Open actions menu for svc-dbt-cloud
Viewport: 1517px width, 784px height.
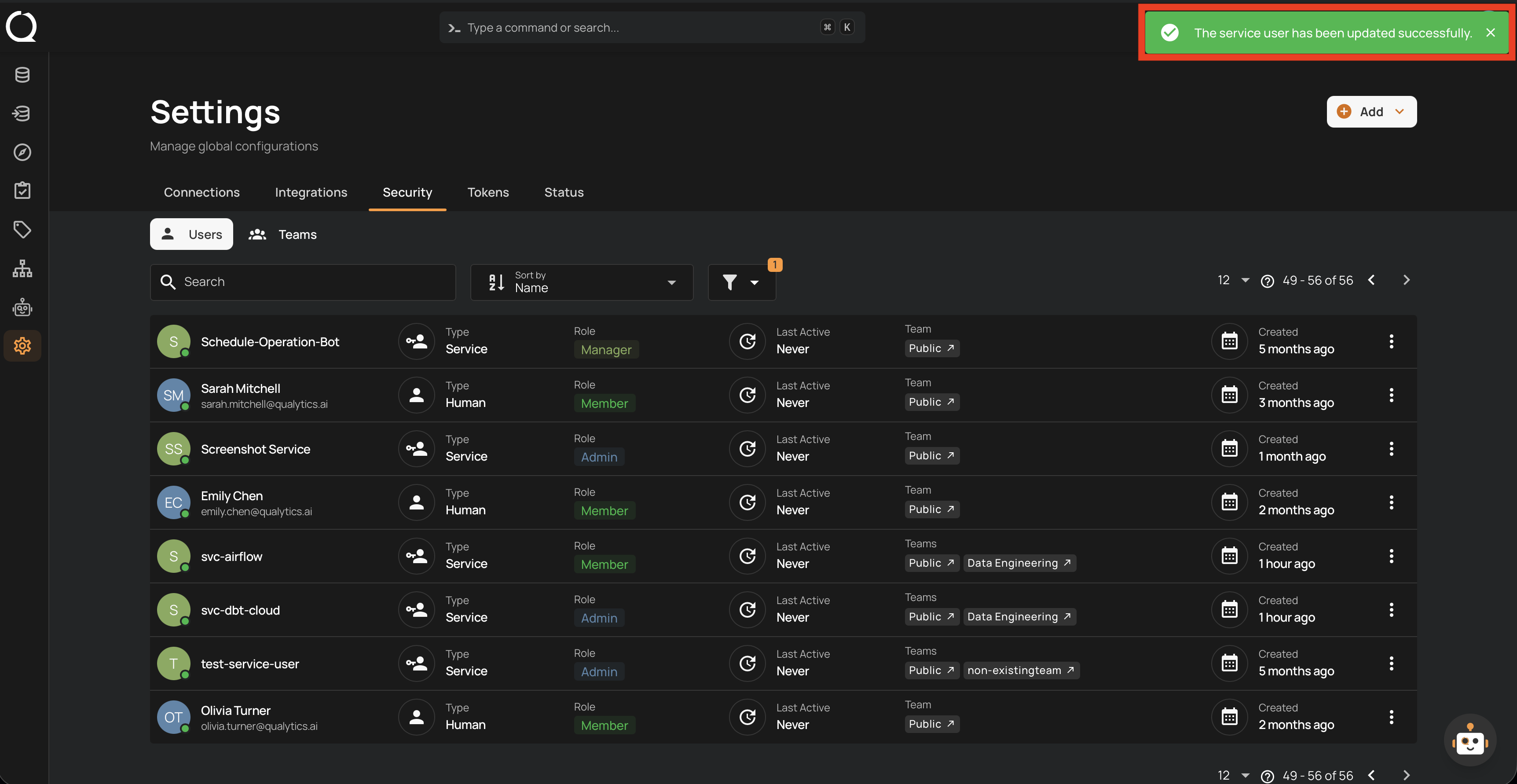[x=1392, y=610]
